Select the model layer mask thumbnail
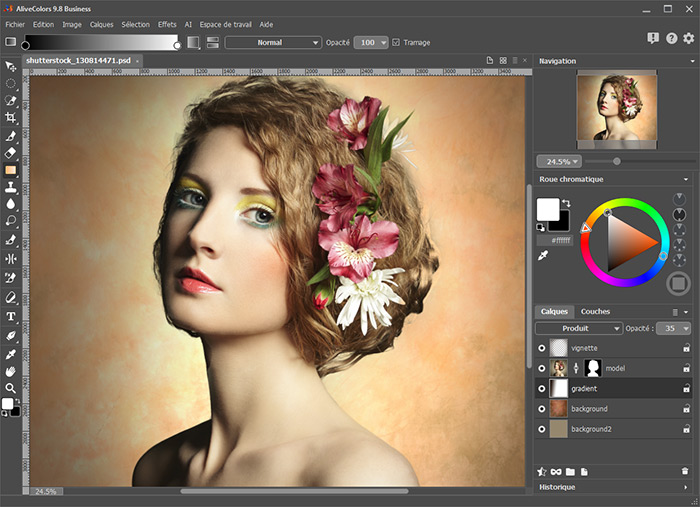The width and height of the screenshot is (700, 507). point(593,368)
